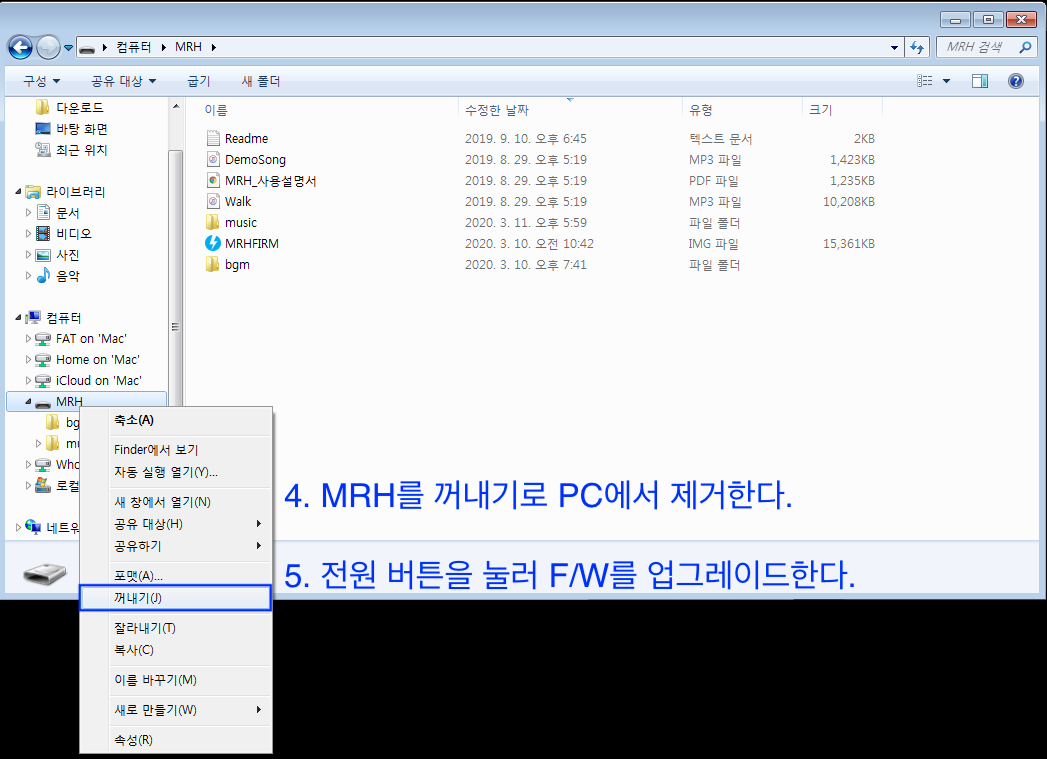Toggle the preview pane icon
The image size is (1047, 759).
point(980,81)
